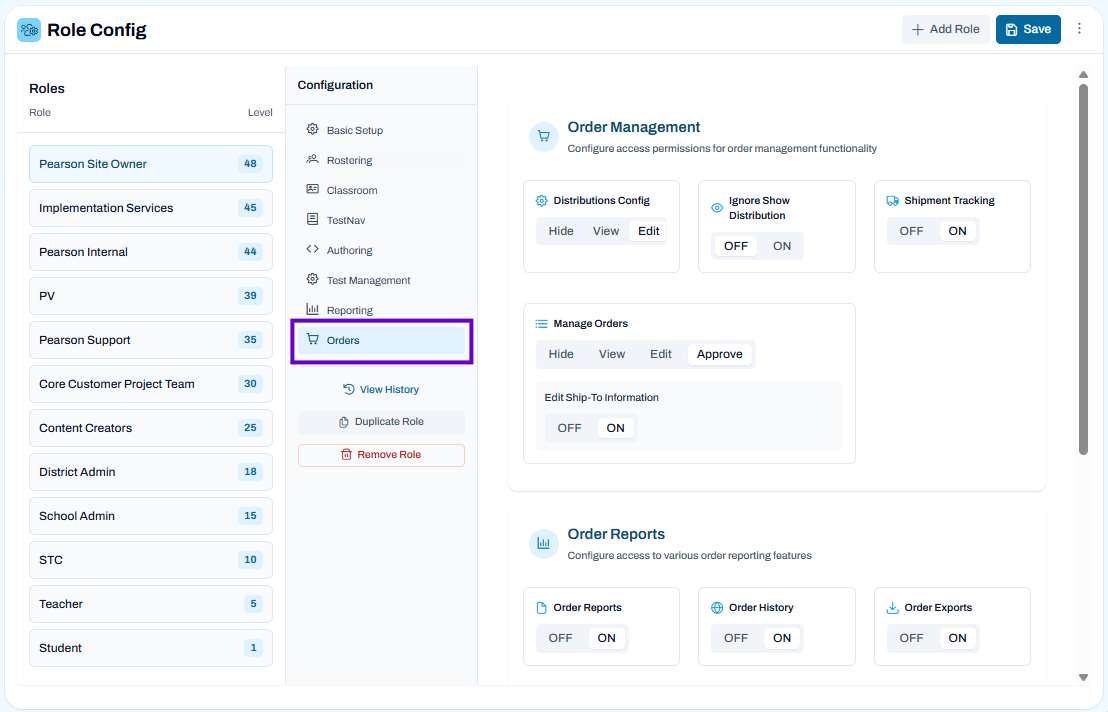Turn Ignore Show Distribution ON

click(782, 246)
